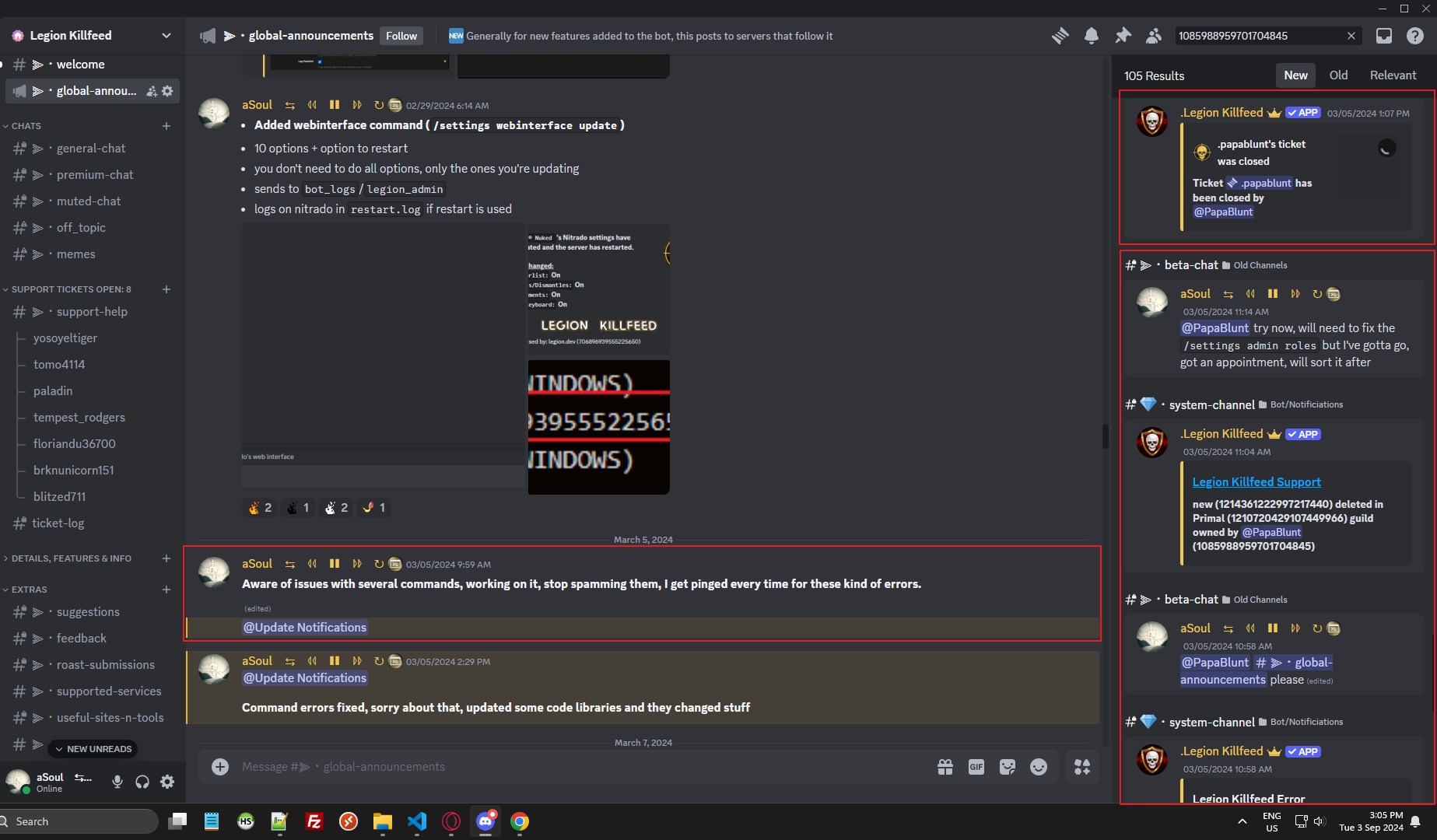Open the roast-submissions channel

pyautogui.click(x=93, y=665)
